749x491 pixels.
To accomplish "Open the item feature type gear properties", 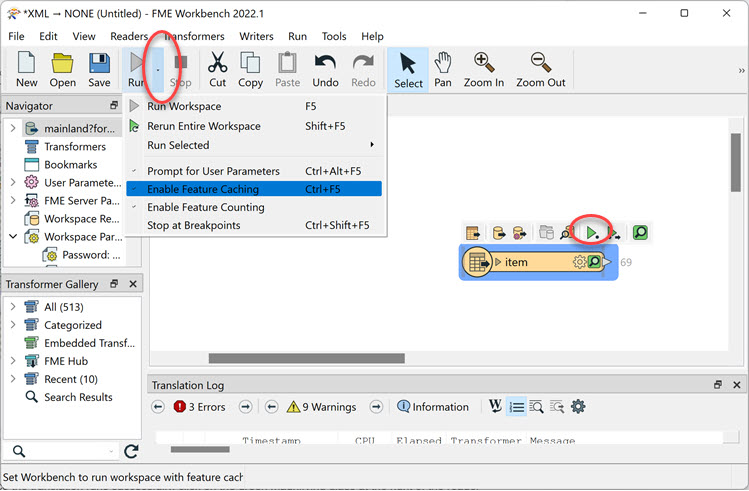I will pyautogui.click(x=579, y=262).
